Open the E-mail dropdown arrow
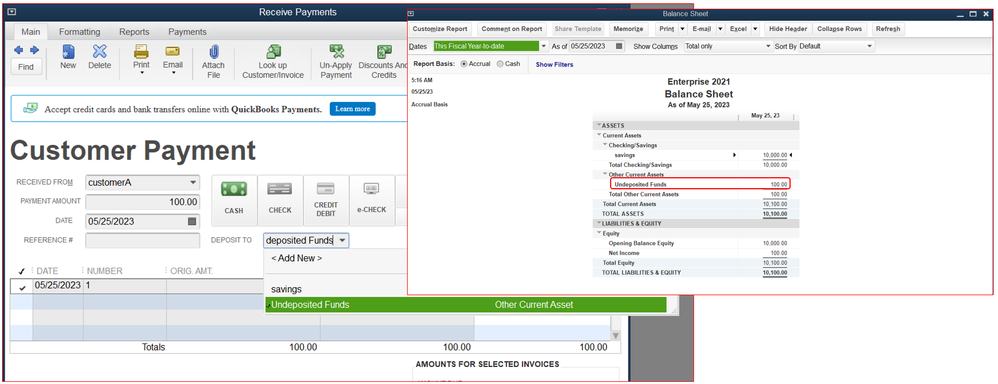The height and width of the screenshot is (384, 998). 720,29
